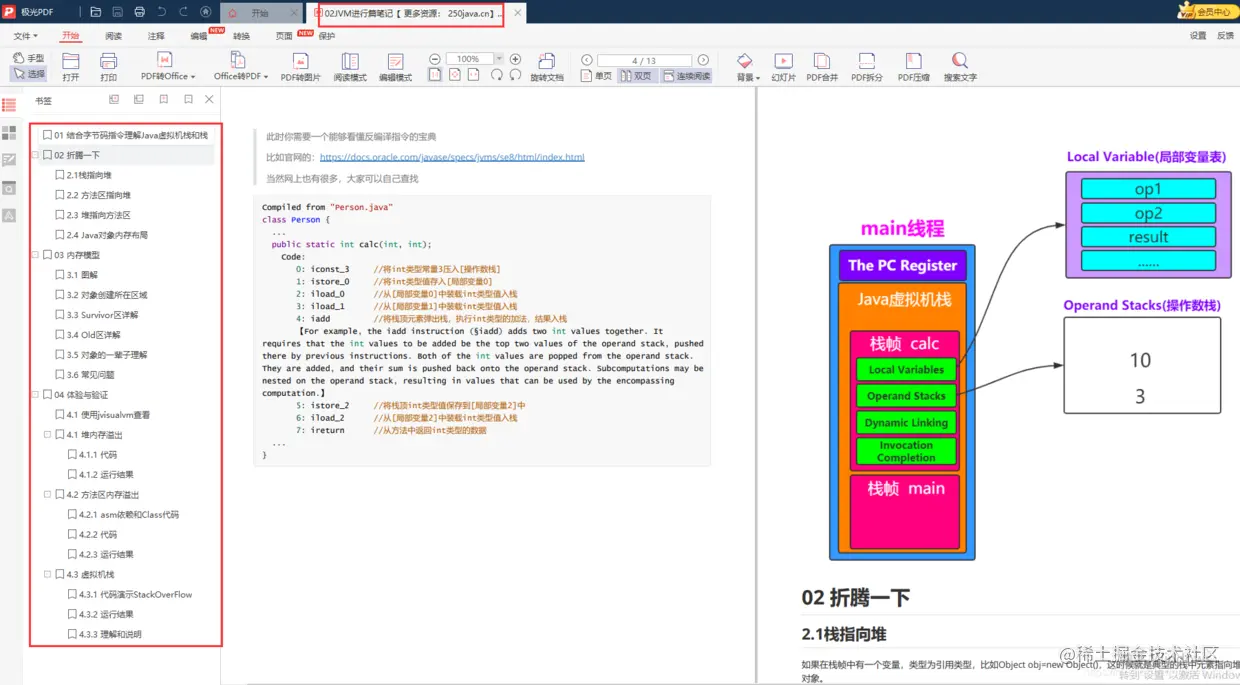Image resolution: width=1240 pixels, height=685 pixels.
Task: Enter 阅读模式 reading mode
Action: point(350,67)
